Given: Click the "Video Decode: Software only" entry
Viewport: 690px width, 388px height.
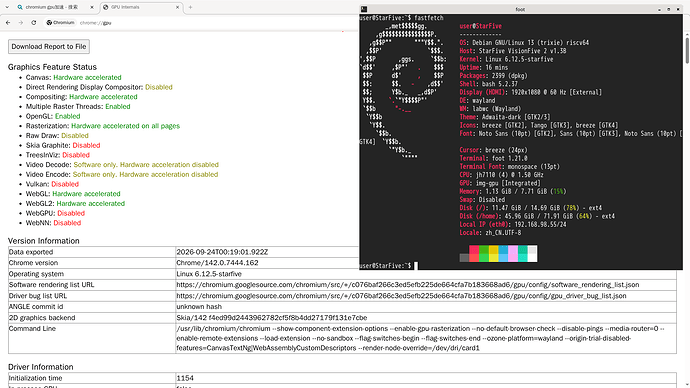Looking at the screenshot, I should click(122, 165).
